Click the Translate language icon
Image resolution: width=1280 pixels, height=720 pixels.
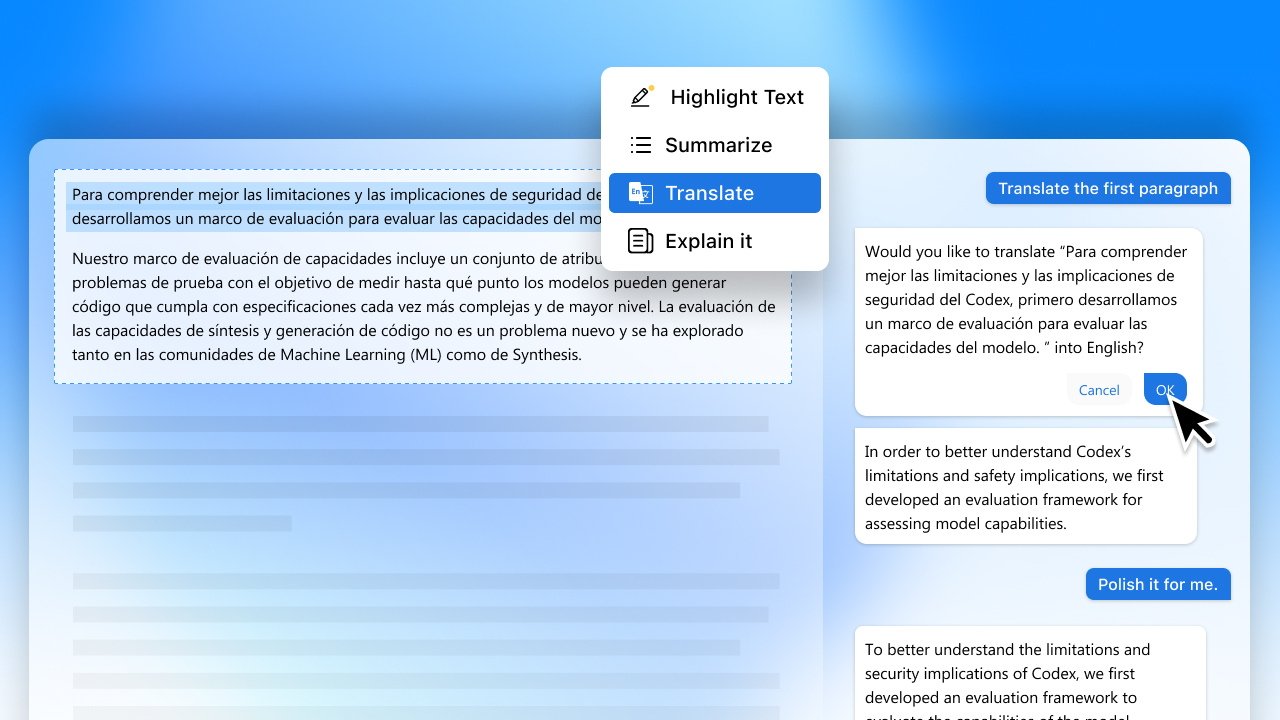(640, 193)
